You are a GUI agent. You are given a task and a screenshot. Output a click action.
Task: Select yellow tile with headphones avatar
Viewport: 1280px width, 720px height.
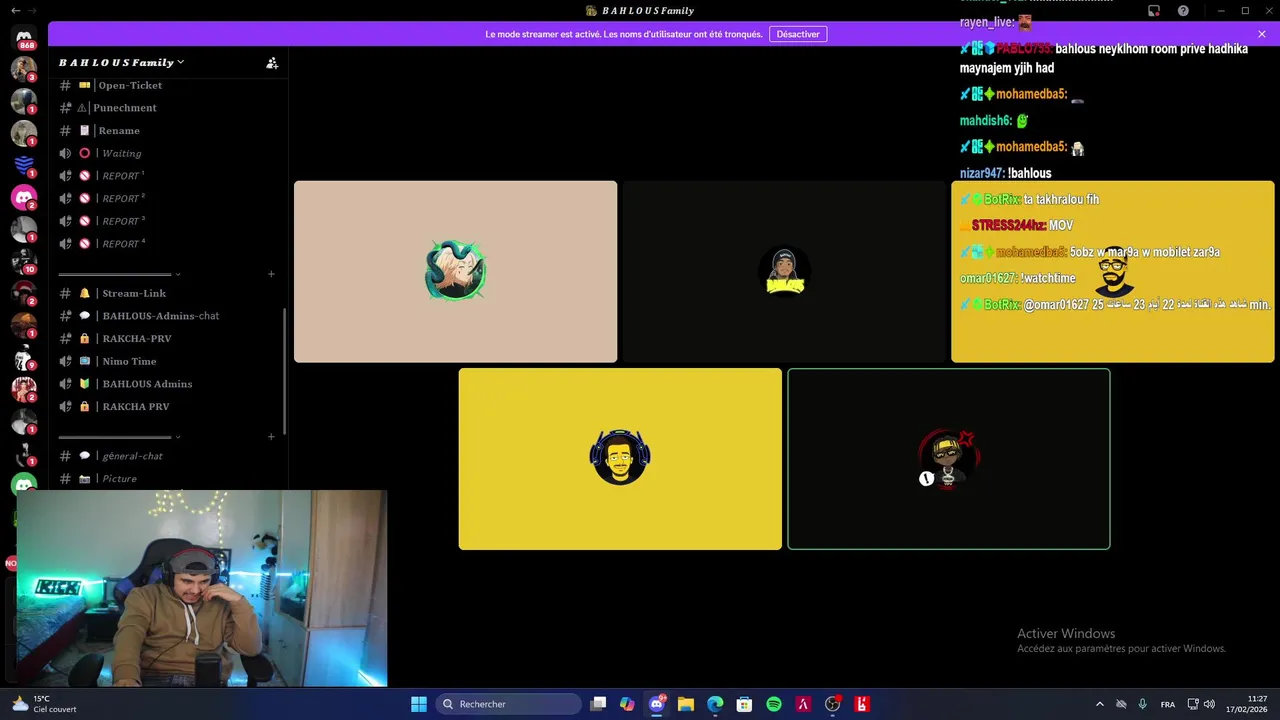(620, 459)
